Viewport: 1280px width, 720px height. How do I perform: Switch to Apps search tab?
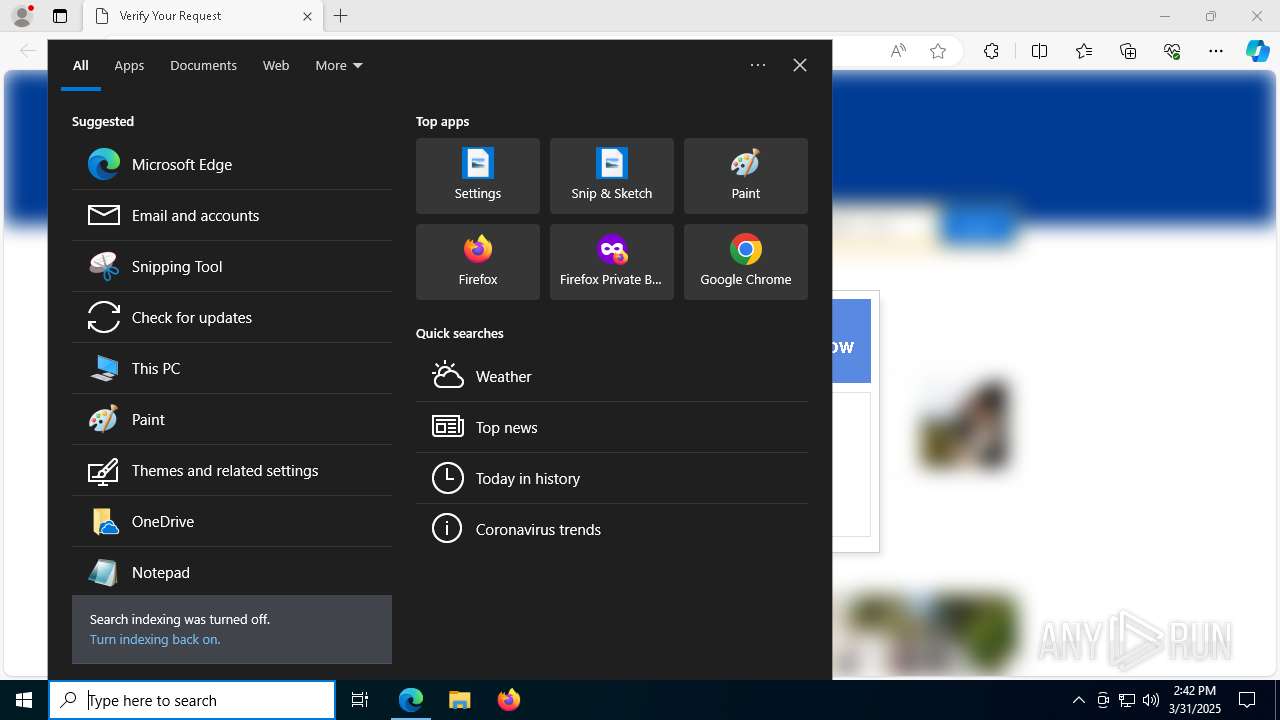click(129, 65)
